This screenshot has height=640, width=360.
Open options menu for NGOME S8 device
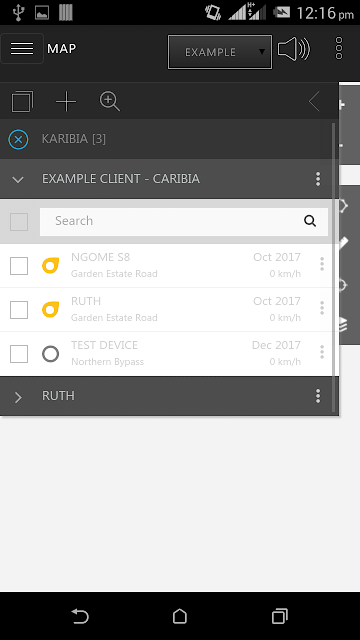point(322,264)
